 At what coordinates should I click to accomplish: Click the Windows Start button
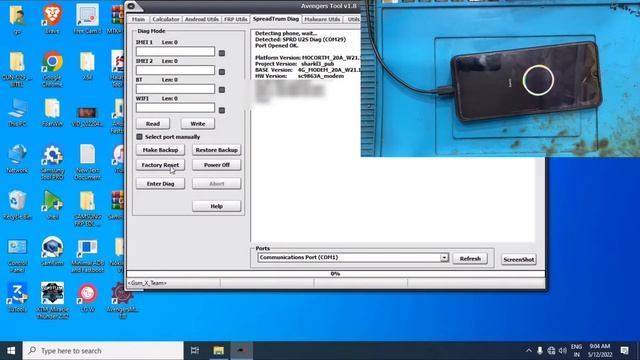point(11,351)
